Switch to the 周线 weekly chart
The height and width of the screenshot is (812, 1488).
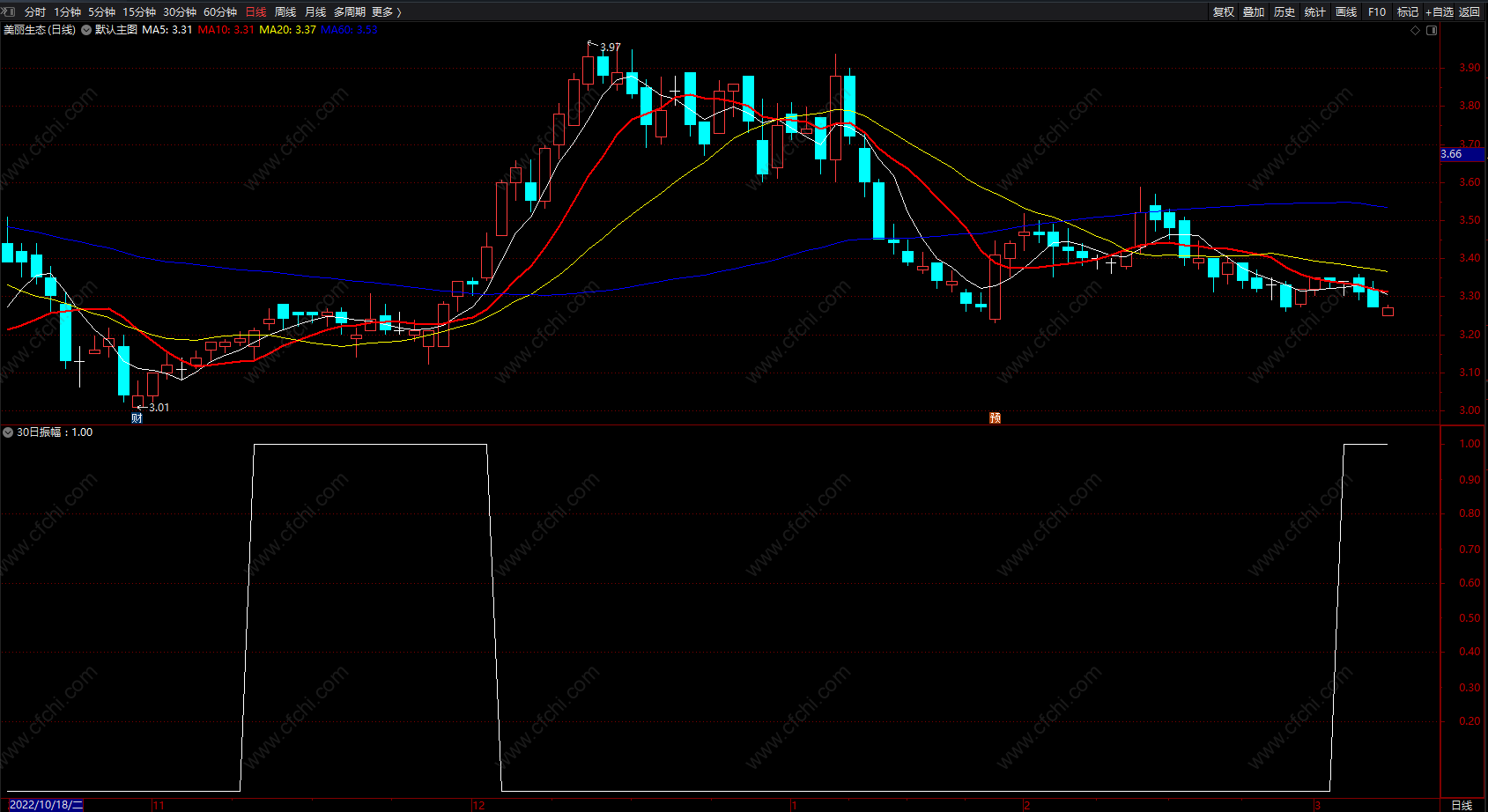[x=285, y=11]
